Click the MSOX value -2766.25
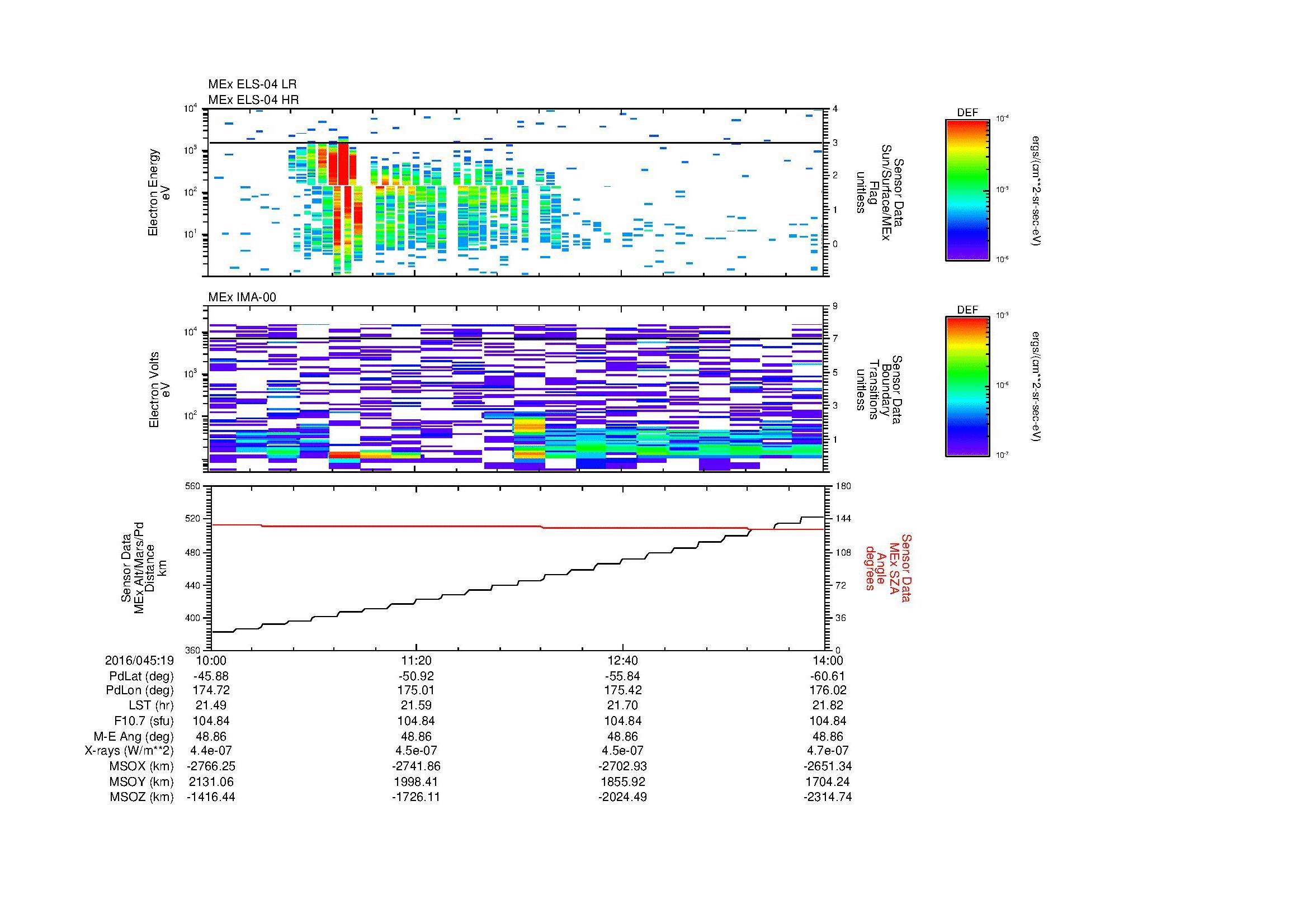Screen dimensions: 1308x924 (211, 766)
